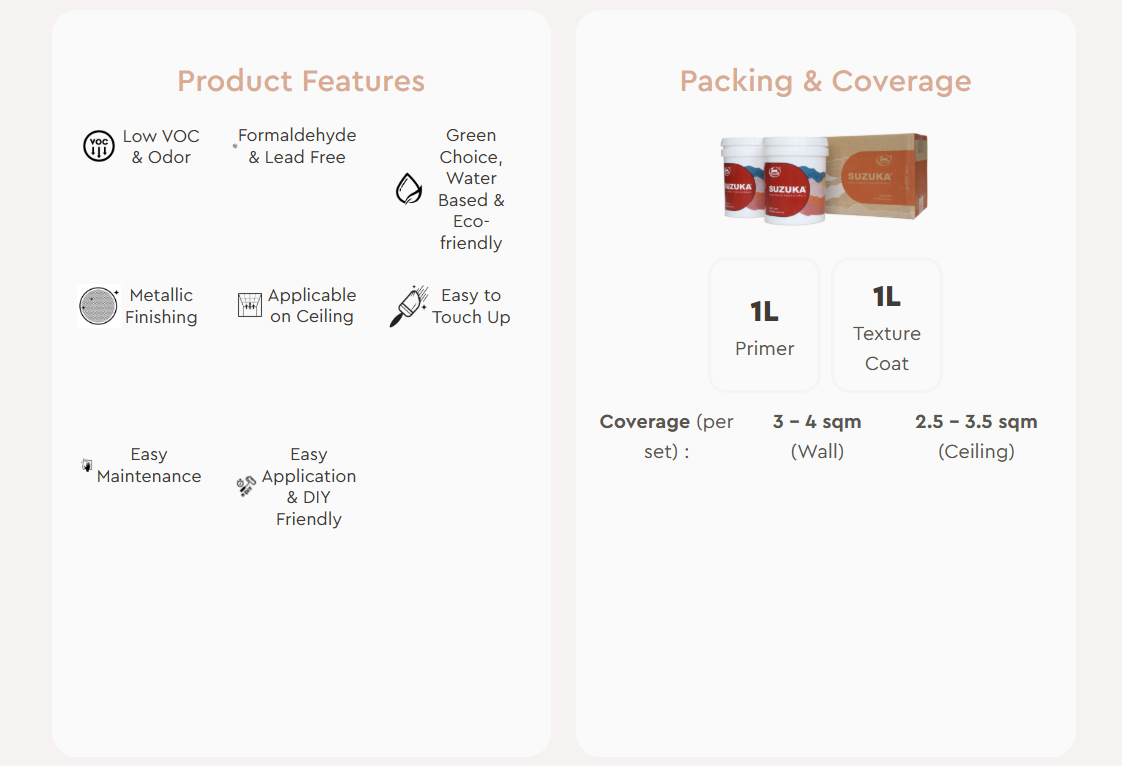The height and width of the screenshot is (766, 1122).
Task: Click the "Formaldehyde & Lead Free" text
Action: [297, 146]
